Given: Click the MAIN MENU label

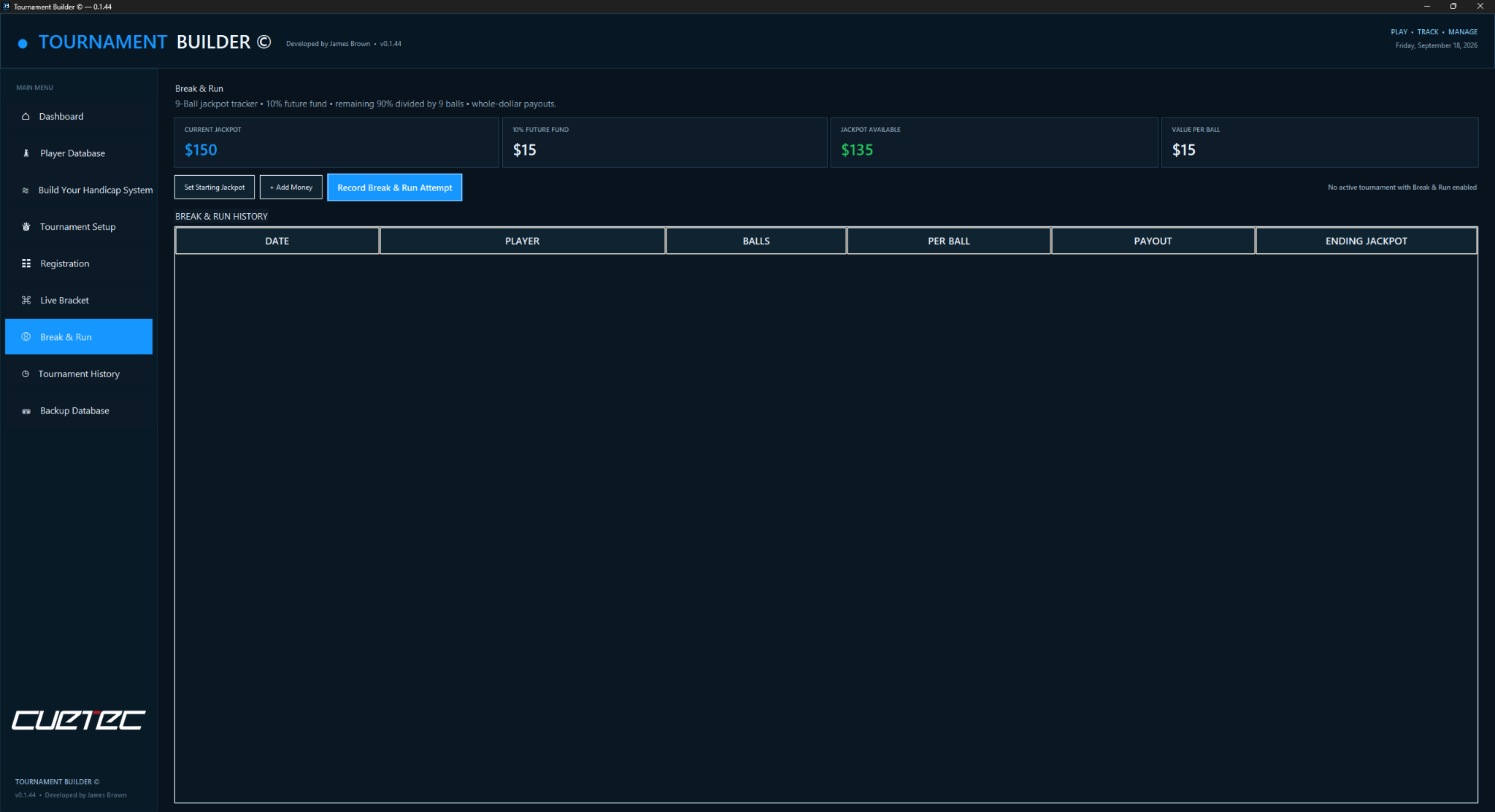Looking at the screenshot, I should point(35,88).
